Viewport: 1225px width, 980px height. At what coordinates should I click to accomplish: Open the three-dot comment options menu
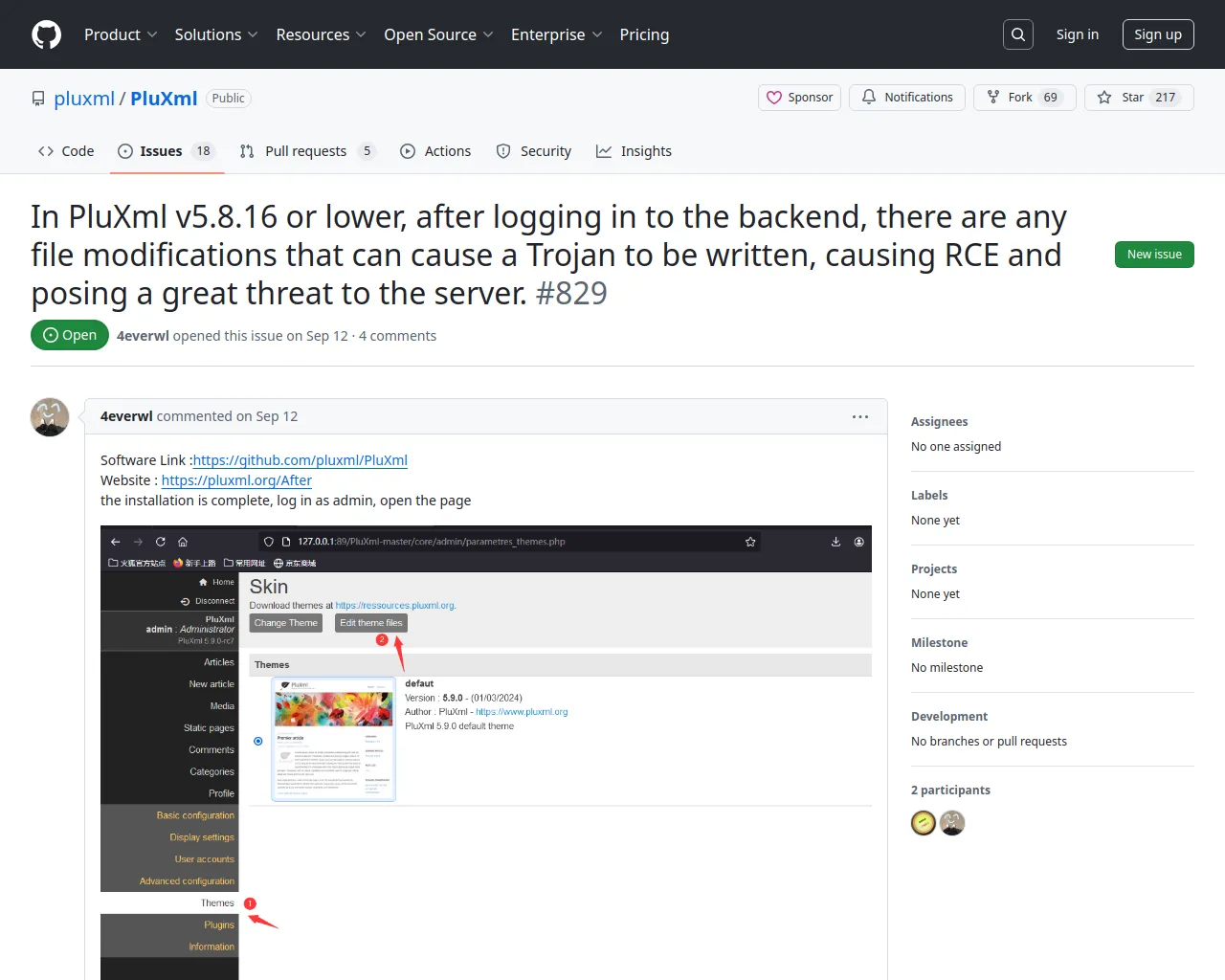(x=860, y=416)
